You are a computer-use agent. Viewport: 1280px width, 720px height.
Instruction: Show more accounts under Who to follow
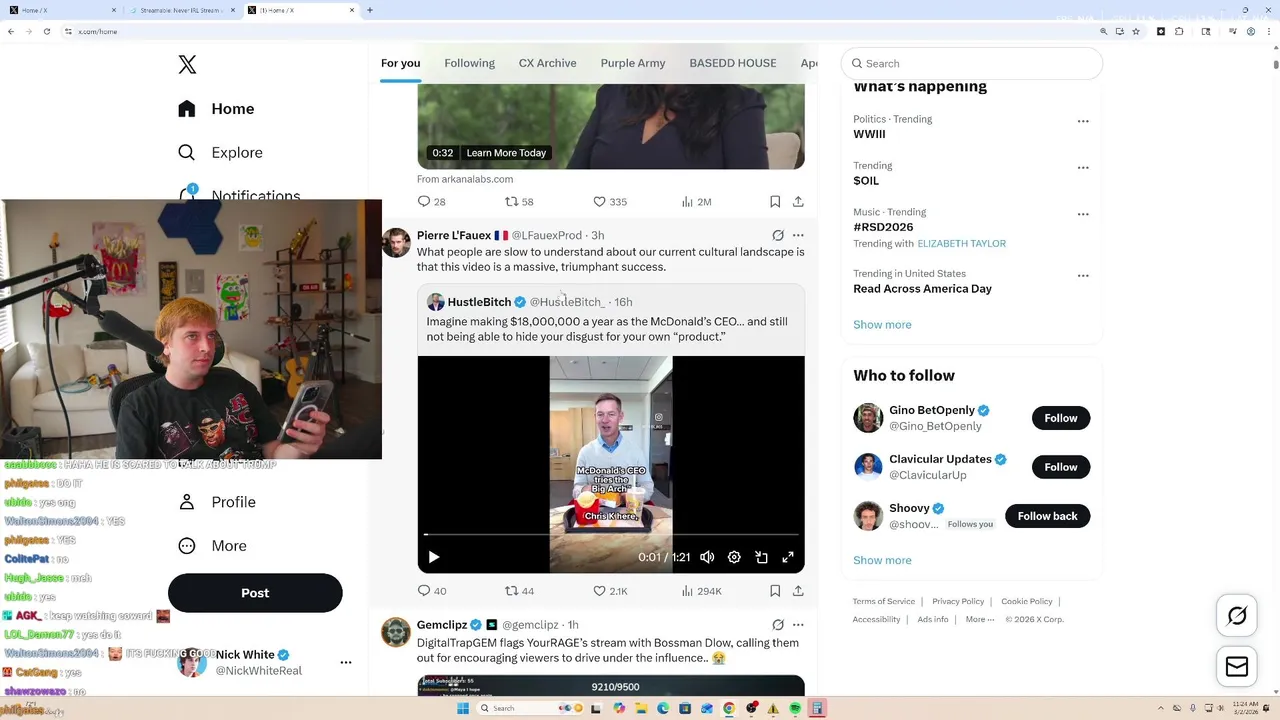[882, 561]
